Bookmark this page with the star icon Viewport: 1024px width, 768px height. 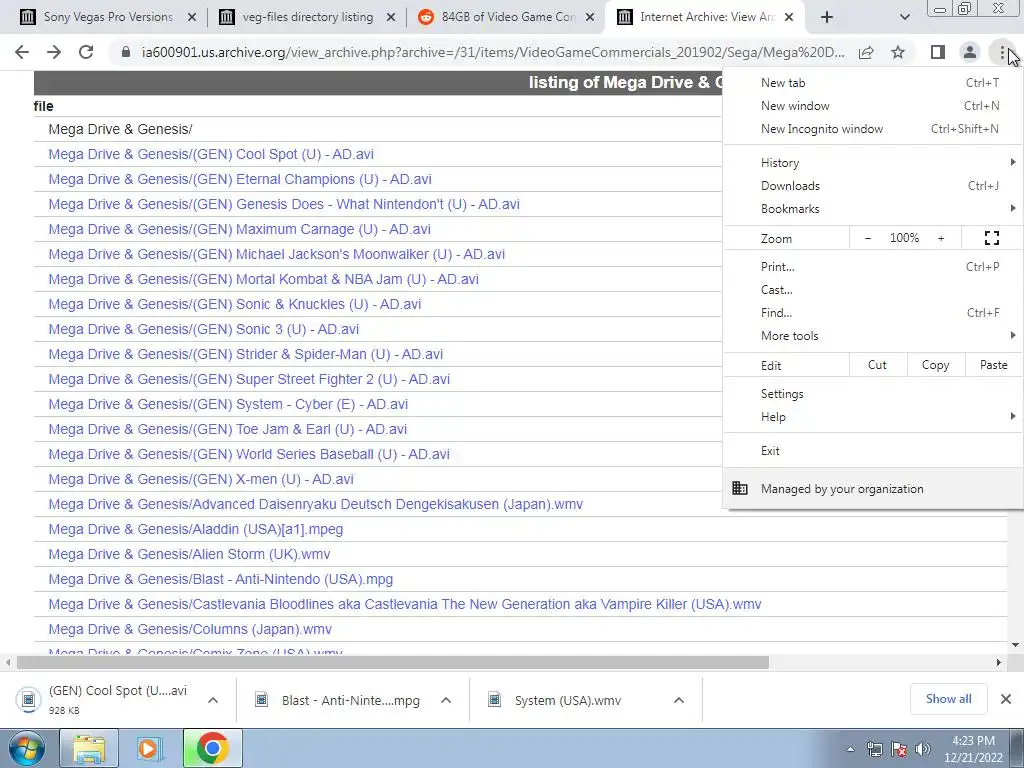tap(898, 52)
